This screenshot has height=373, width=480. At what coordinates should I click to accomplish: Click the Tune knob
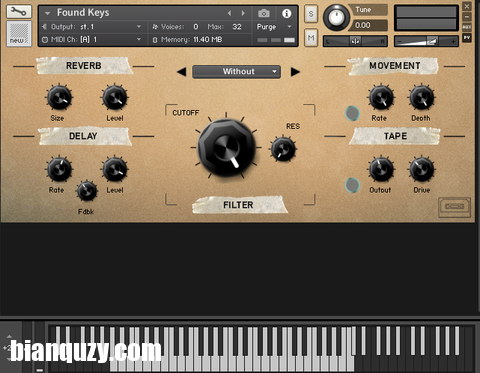tap(336, 17)
